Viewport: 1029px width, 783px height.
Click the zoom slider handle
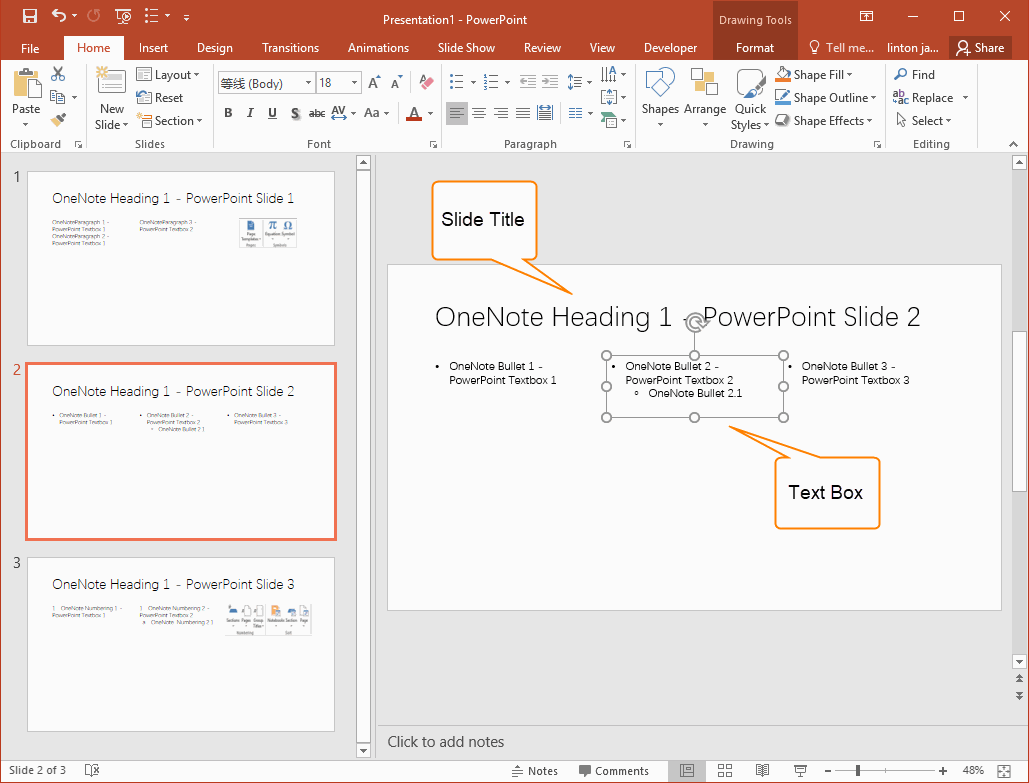click(x=858, y=771)
